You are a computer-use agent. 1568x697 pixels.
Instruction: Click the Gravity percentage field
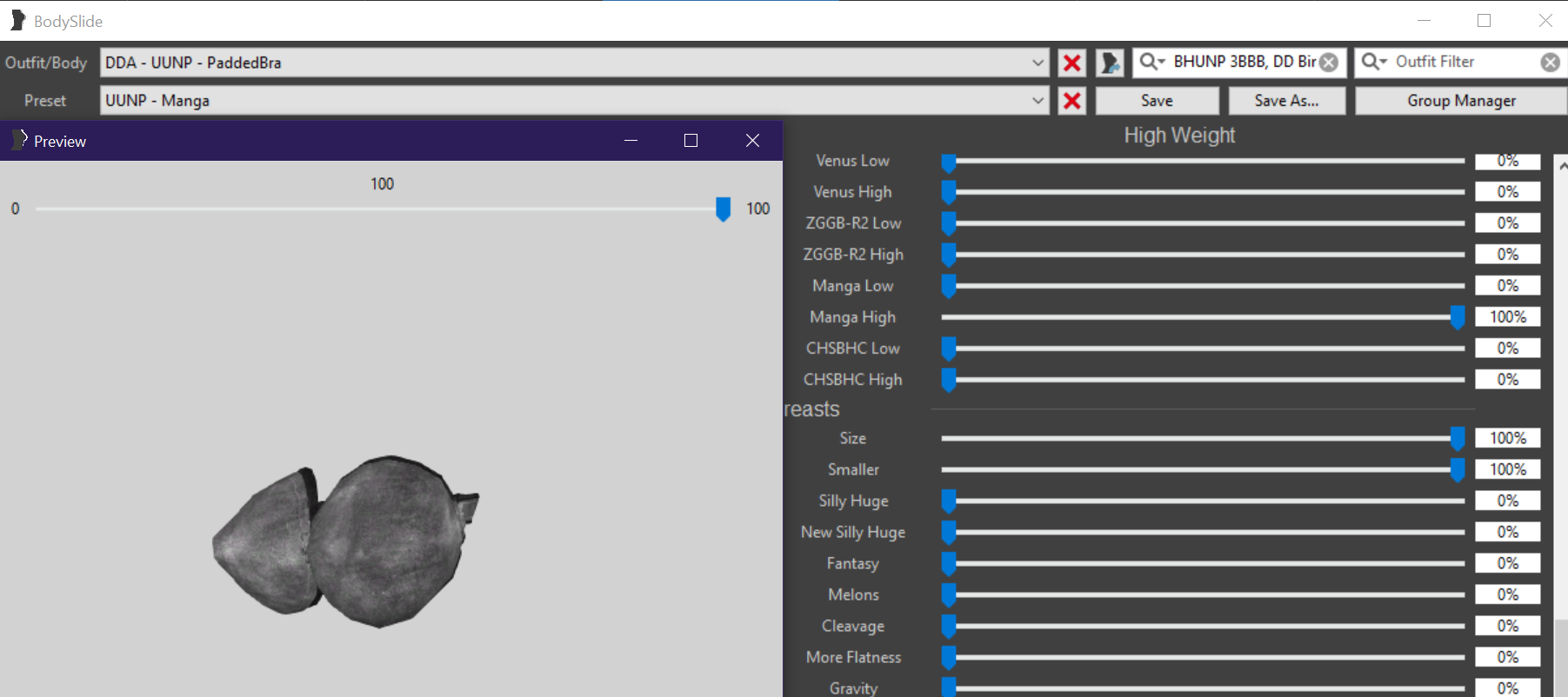(1508, 687)
